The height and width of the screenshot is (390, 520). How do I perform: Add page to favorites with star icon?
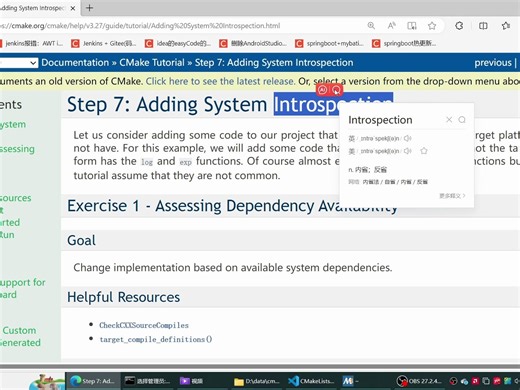(432, 26)
